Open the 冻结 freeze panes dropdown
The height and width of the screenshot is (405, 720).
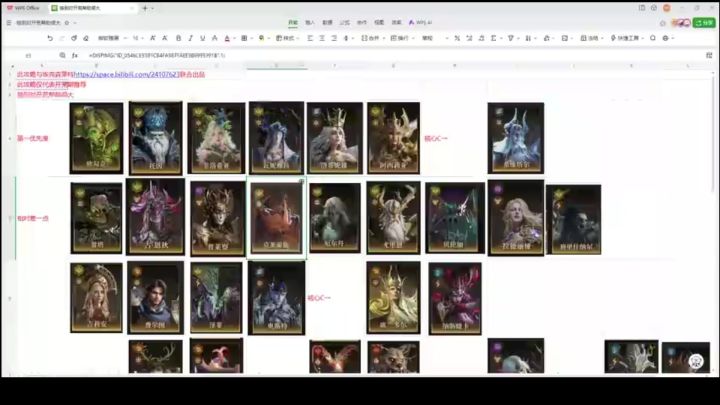coord(591,38)
